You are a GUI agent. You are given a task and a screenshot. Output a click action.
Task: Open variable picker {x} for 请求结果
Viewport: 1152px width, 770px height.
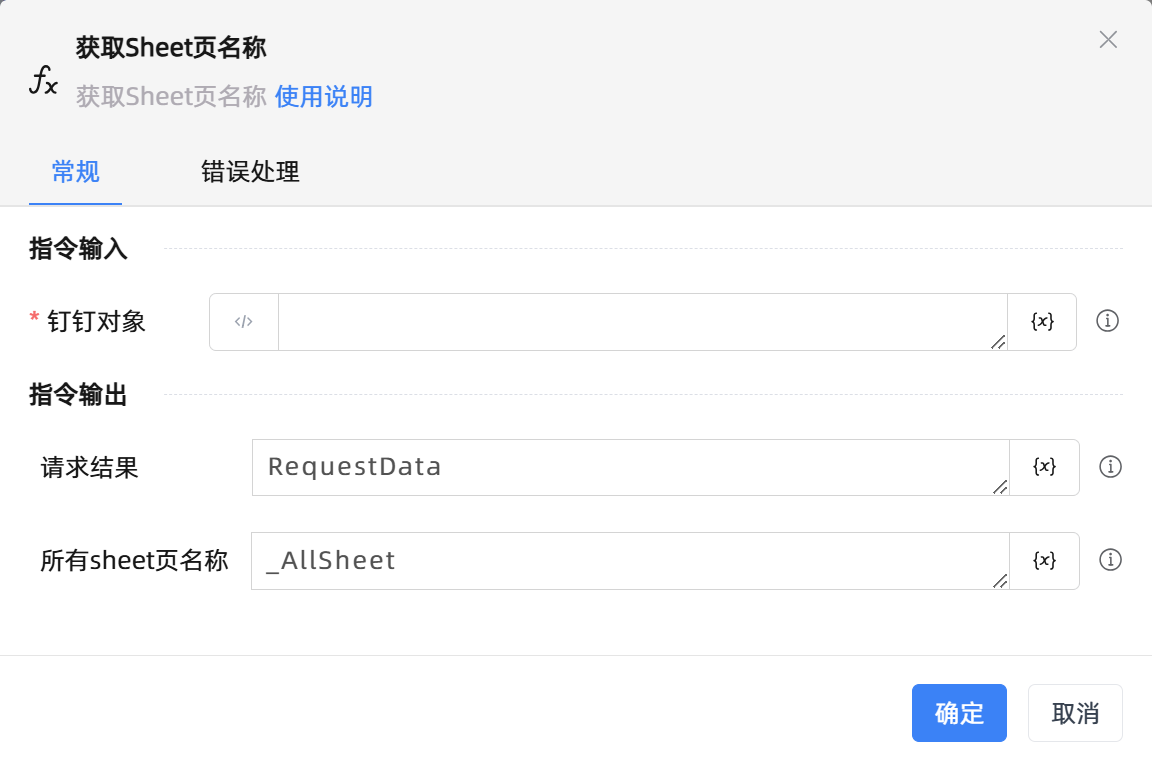click(1044, 467)
